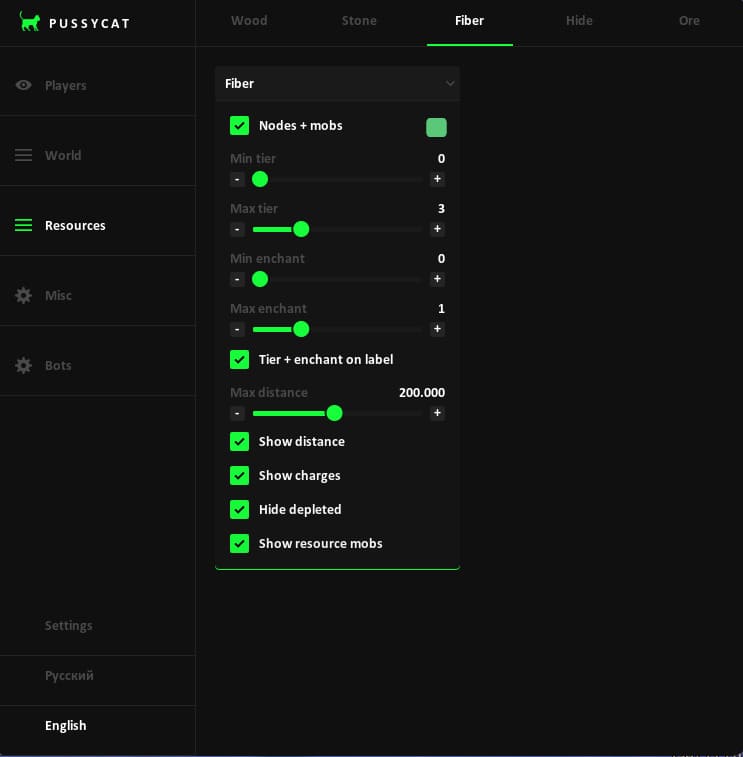Click the Max tier value 3
The width and height of the screenshot is (743, 757).
click(441, 209)
